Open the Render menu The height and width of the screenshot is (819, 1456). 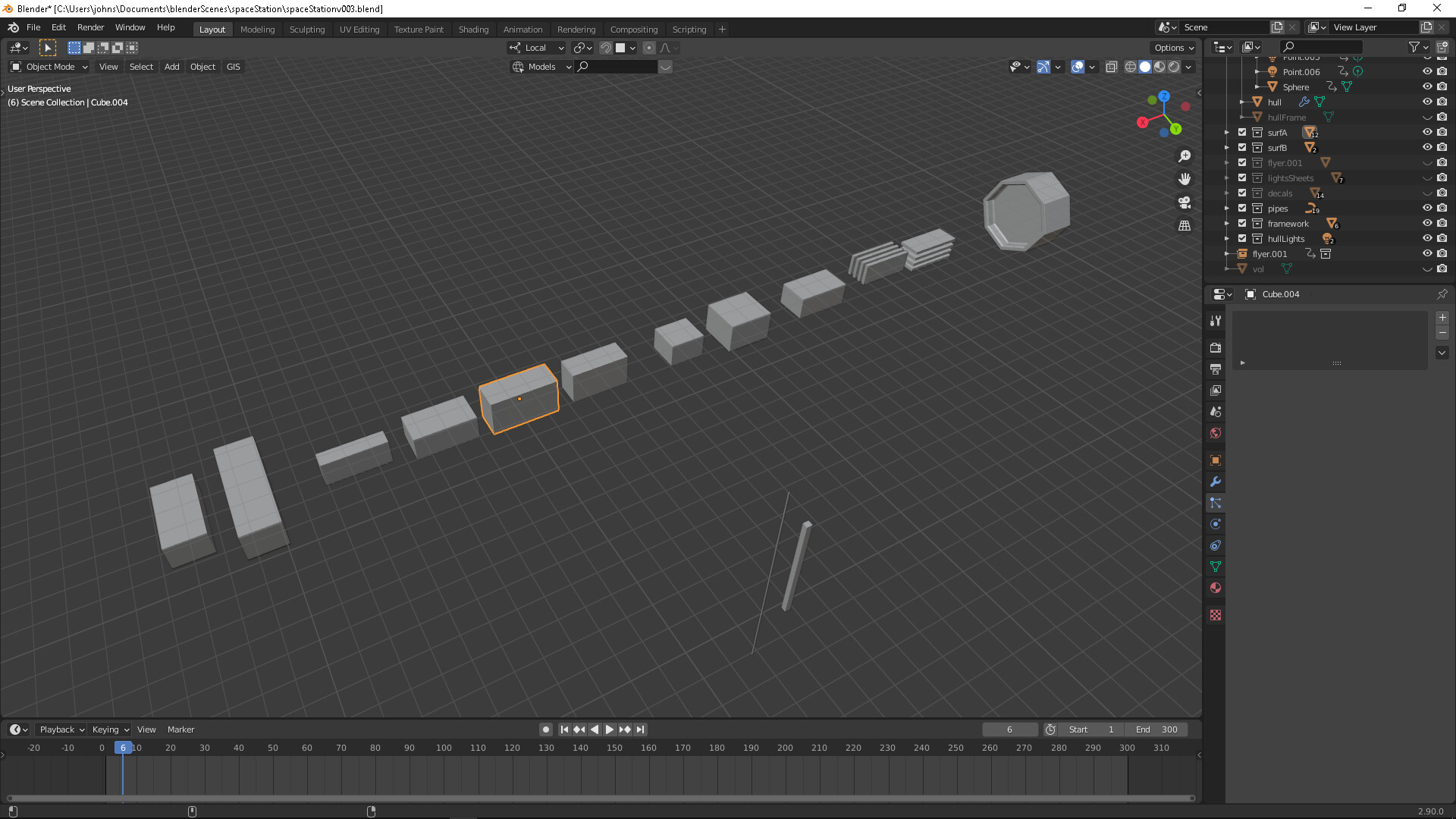pyautogui.click(x=90, y=27)
